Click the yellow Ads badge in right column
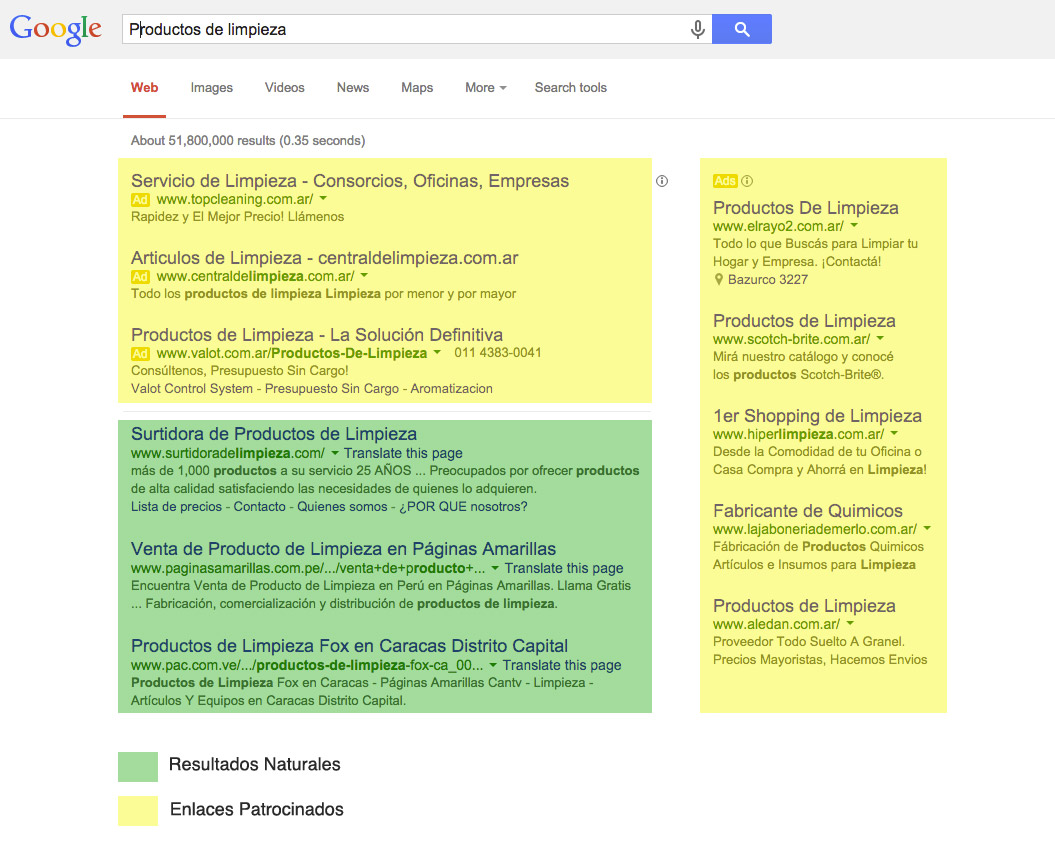The height and width of the screenshot is (857, 1055). coord(725,181)
